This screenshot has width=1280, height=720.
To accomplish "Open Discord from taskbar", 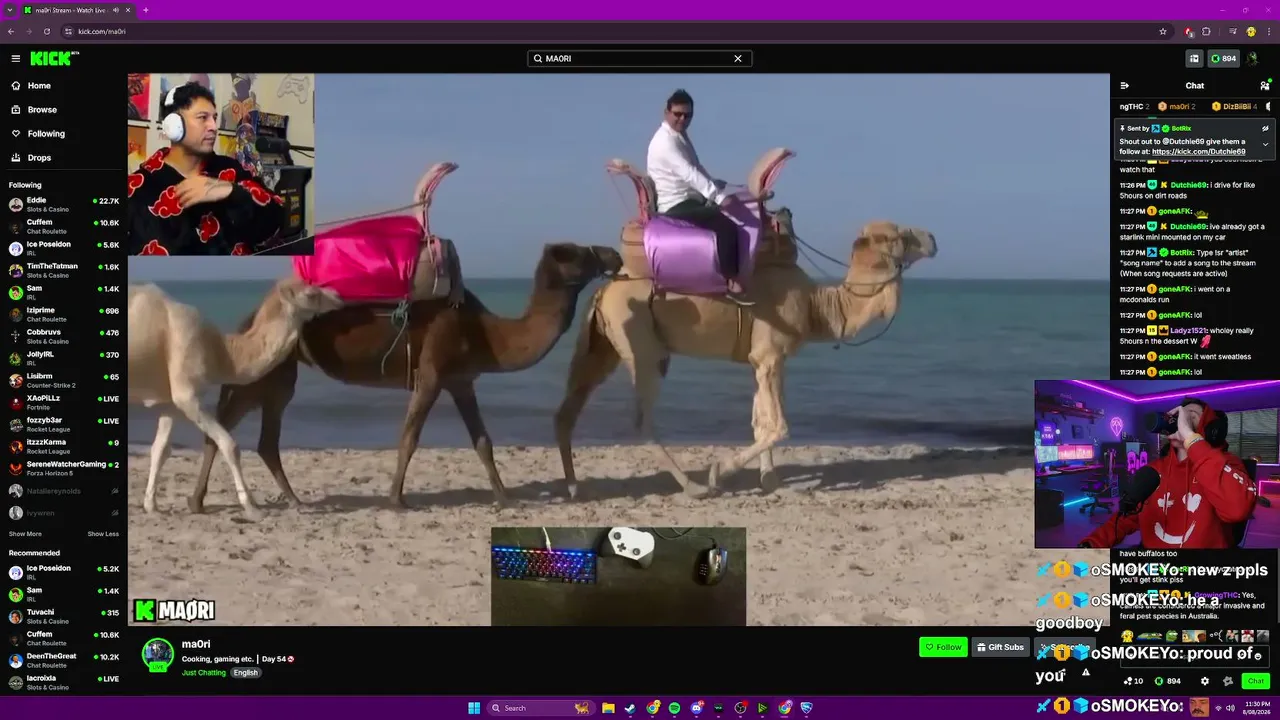I will tap(697, 708).
